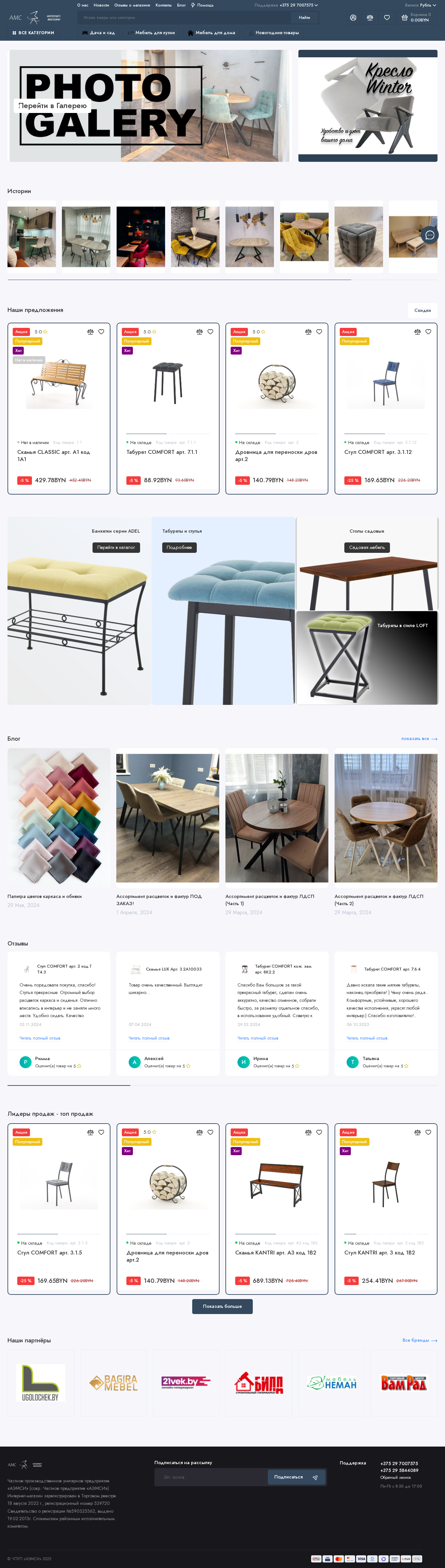Toggle favorite heart on Стул KANTRI card
The image size is (445, 1568).
click(428, 1132)
